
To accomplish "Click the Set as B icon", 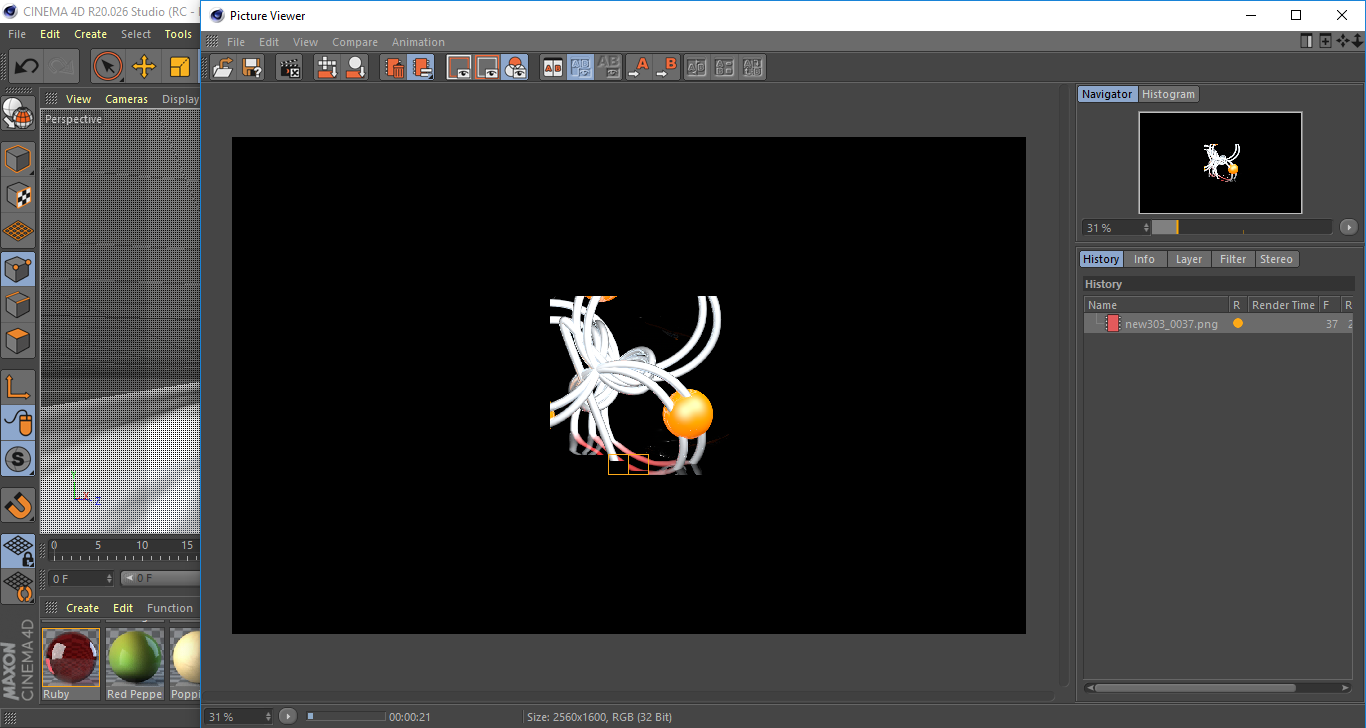I will coord(666,68).
